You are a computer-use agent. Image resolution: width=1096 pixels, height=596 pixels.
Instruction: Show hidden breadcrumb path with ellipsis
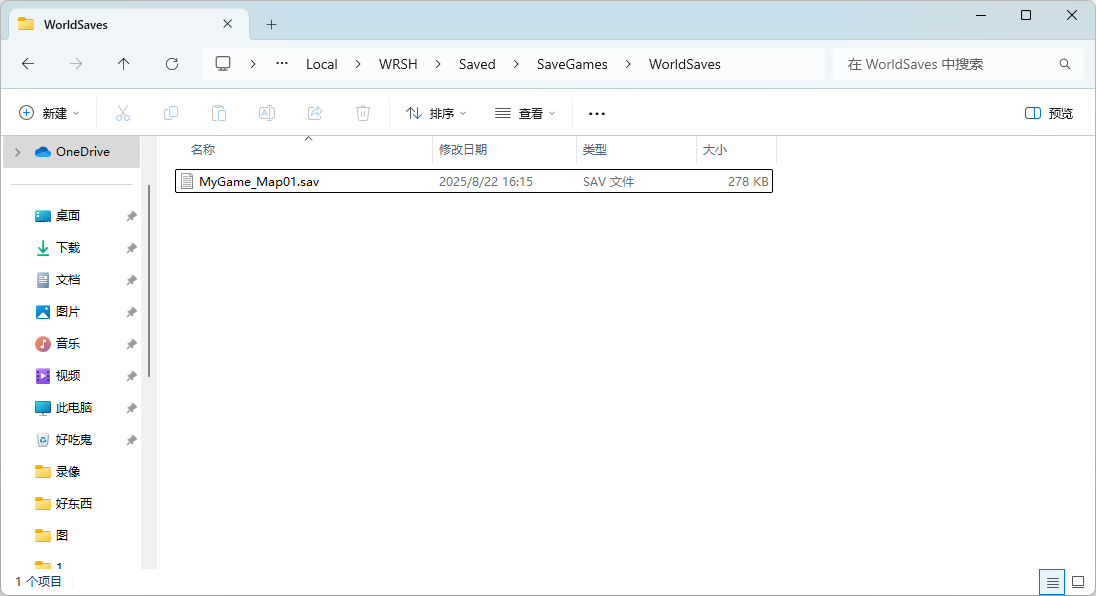(x=282, y=64)
